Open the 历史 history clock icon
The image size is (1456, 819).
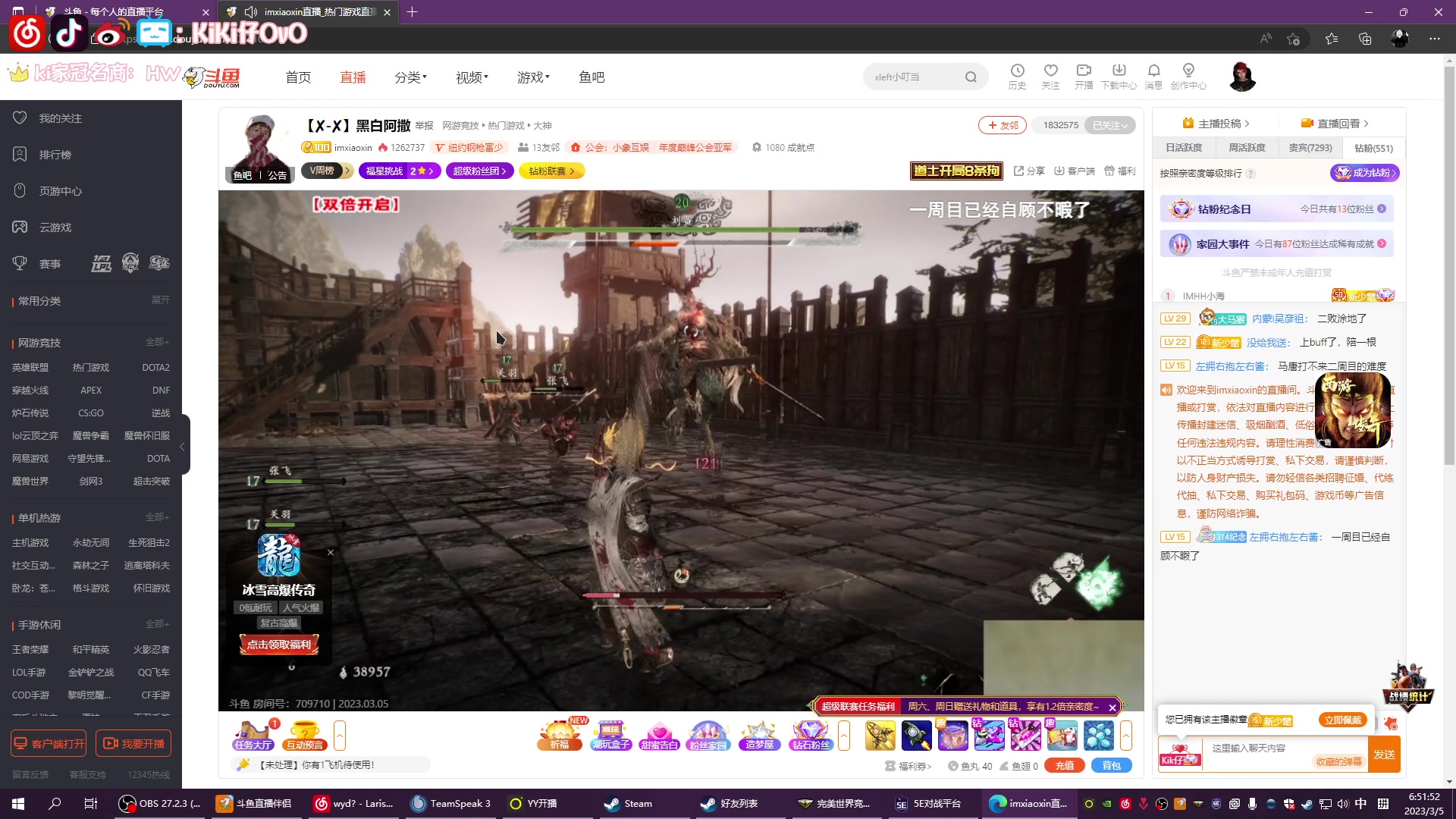(x=1017, y=76)
